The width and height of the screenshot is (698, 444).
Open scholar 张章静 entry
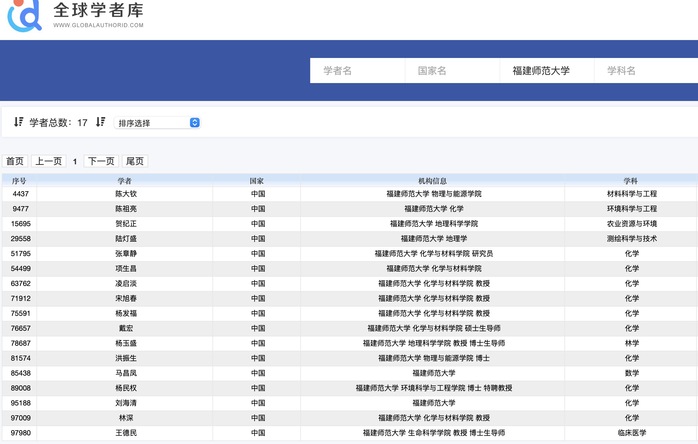(x=125, y=254)
